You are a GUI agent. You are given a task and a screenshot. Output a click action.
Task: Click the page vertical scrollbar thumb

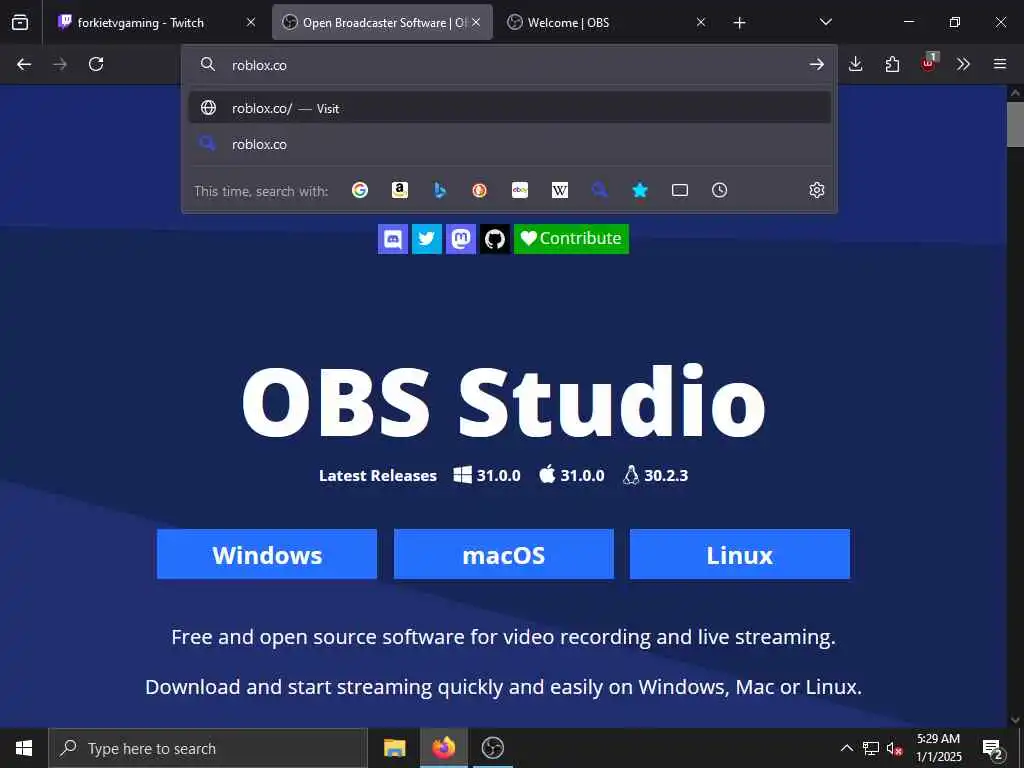point(1015,124)
